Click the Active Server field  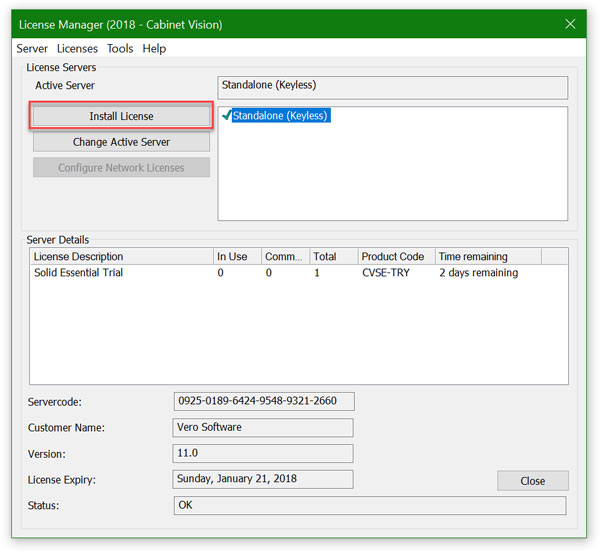[393, 88]
